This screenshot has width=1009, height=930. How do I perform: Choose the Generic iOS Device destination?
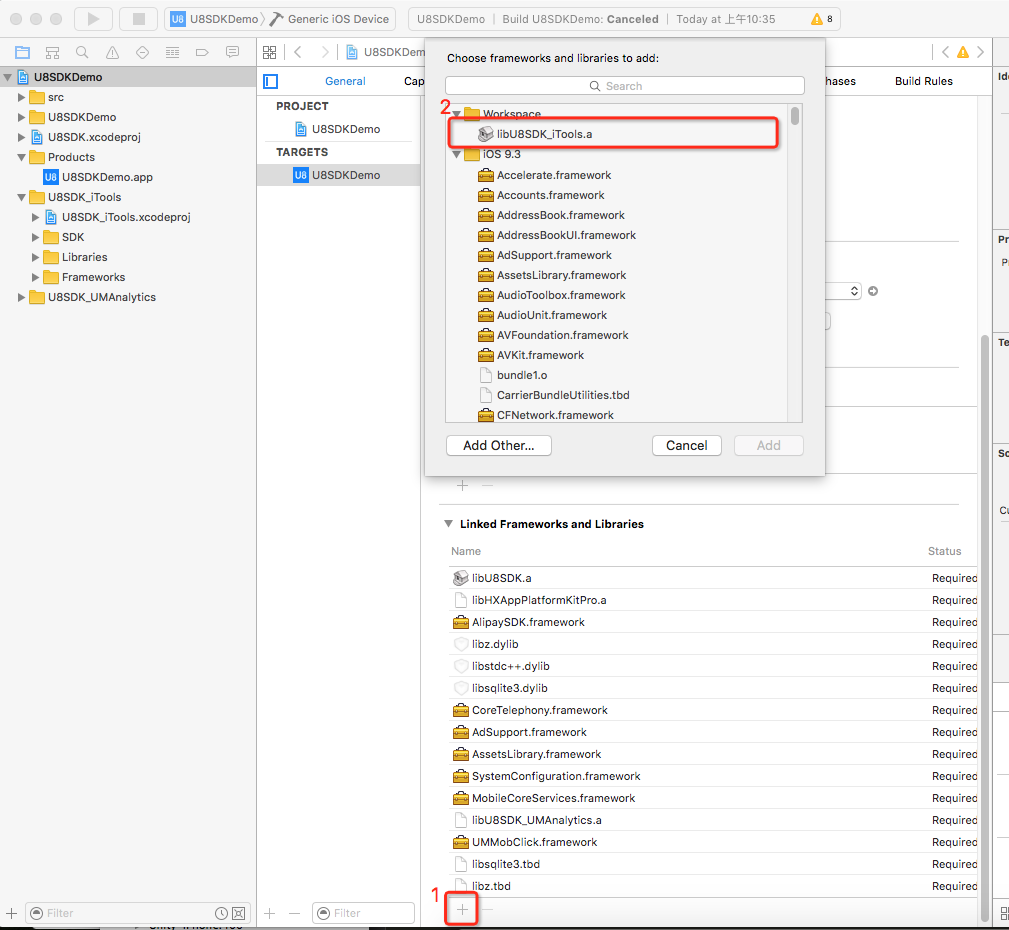click(x=330, y=19)
